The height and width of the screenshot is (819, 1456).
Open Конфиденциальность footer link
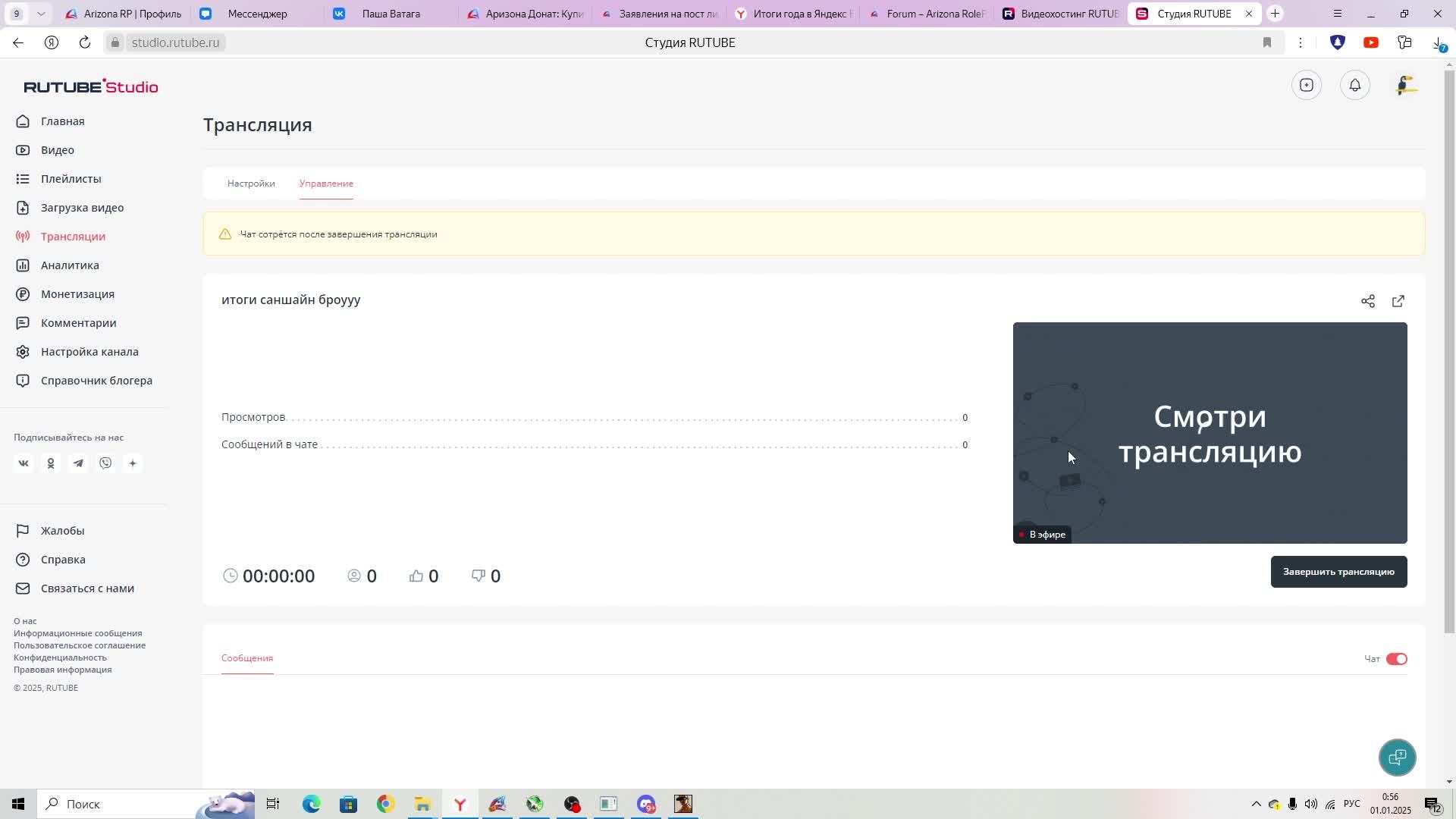click(60, 657)
